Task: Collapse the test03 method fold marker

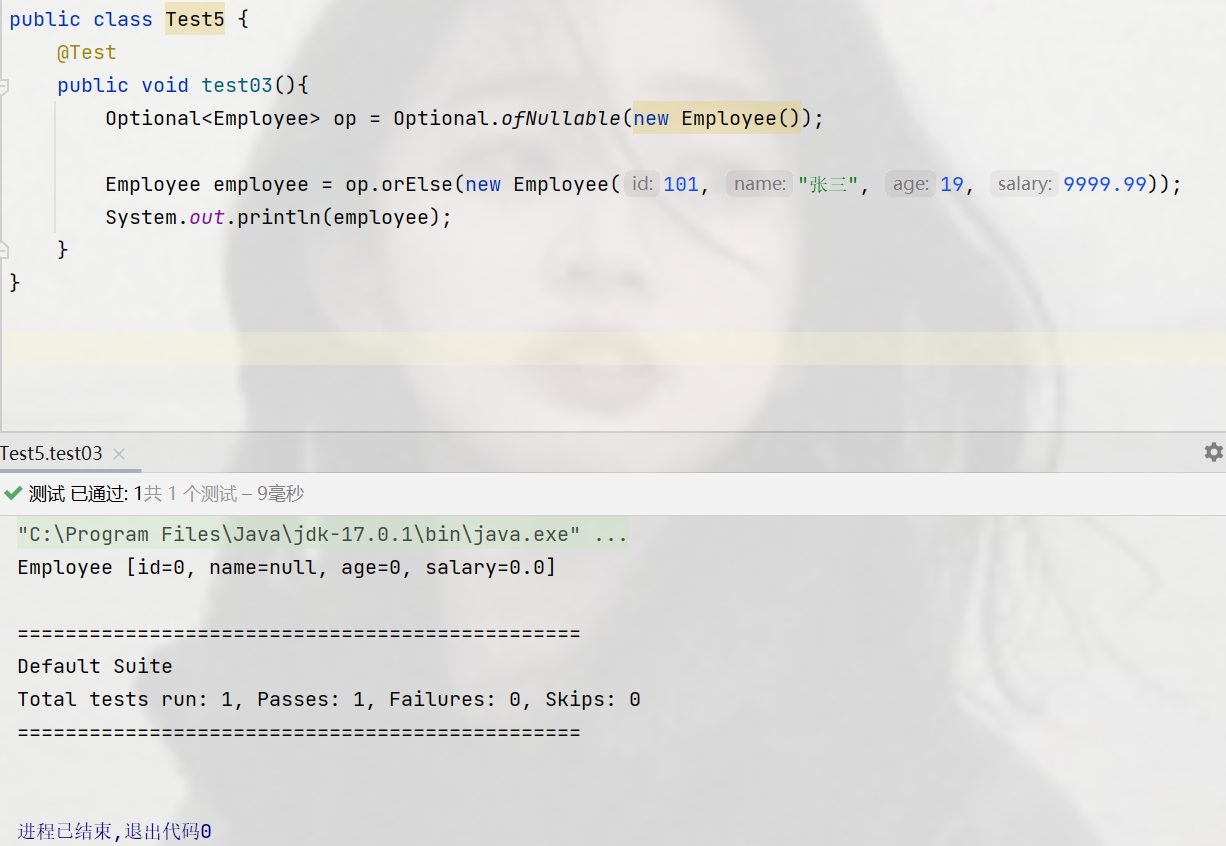Action: (4, 86)
